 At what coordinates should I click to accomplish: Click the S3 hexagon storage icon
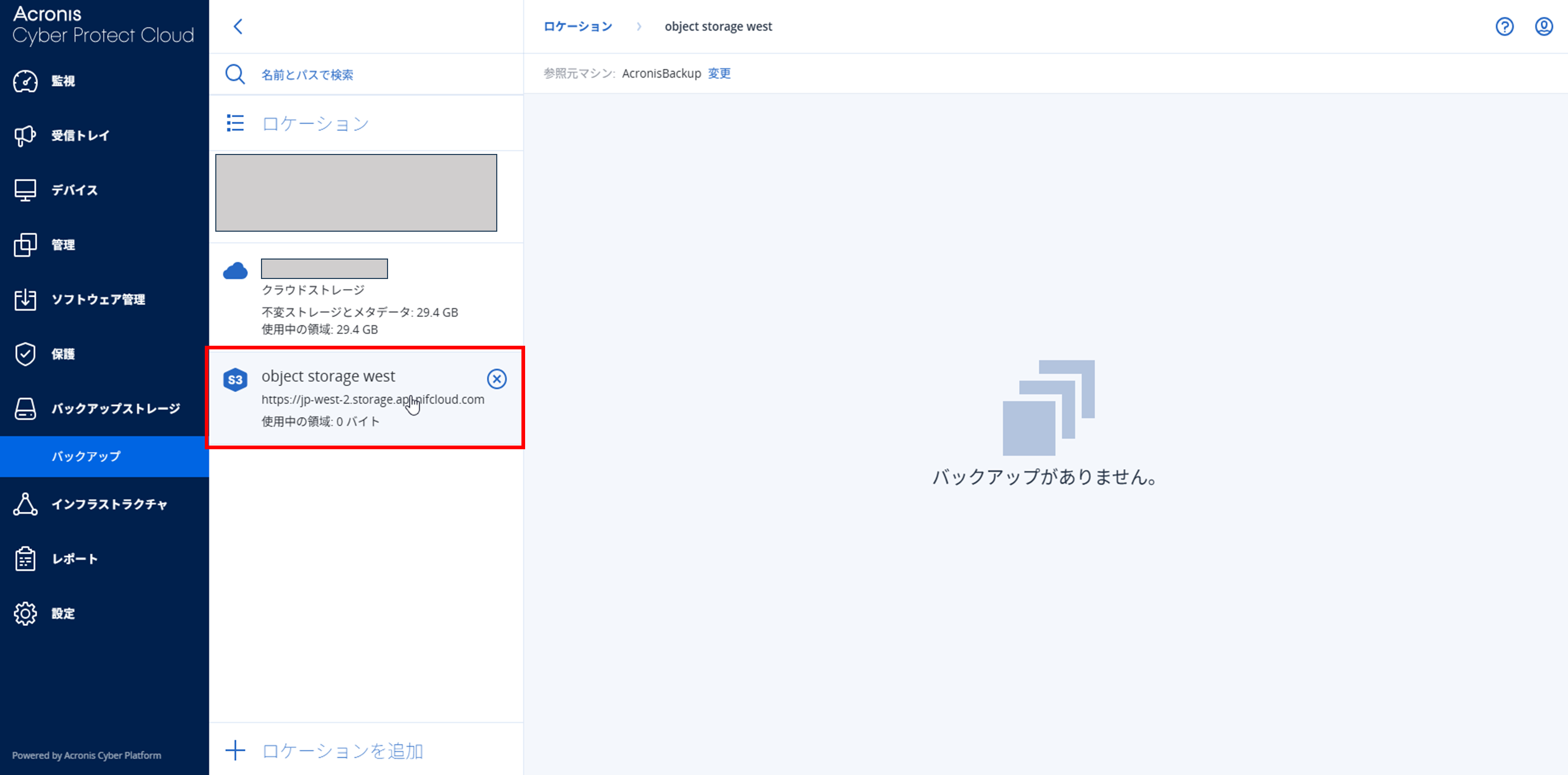pyautogui.click(x=235, y=379)
